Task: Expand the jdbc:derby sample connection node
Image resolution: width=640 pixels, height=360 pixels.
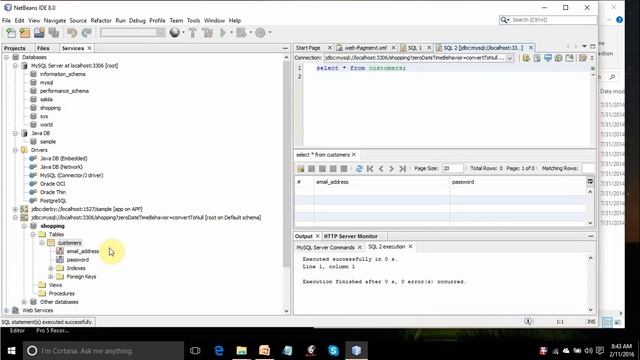Action: click(15, 209)
